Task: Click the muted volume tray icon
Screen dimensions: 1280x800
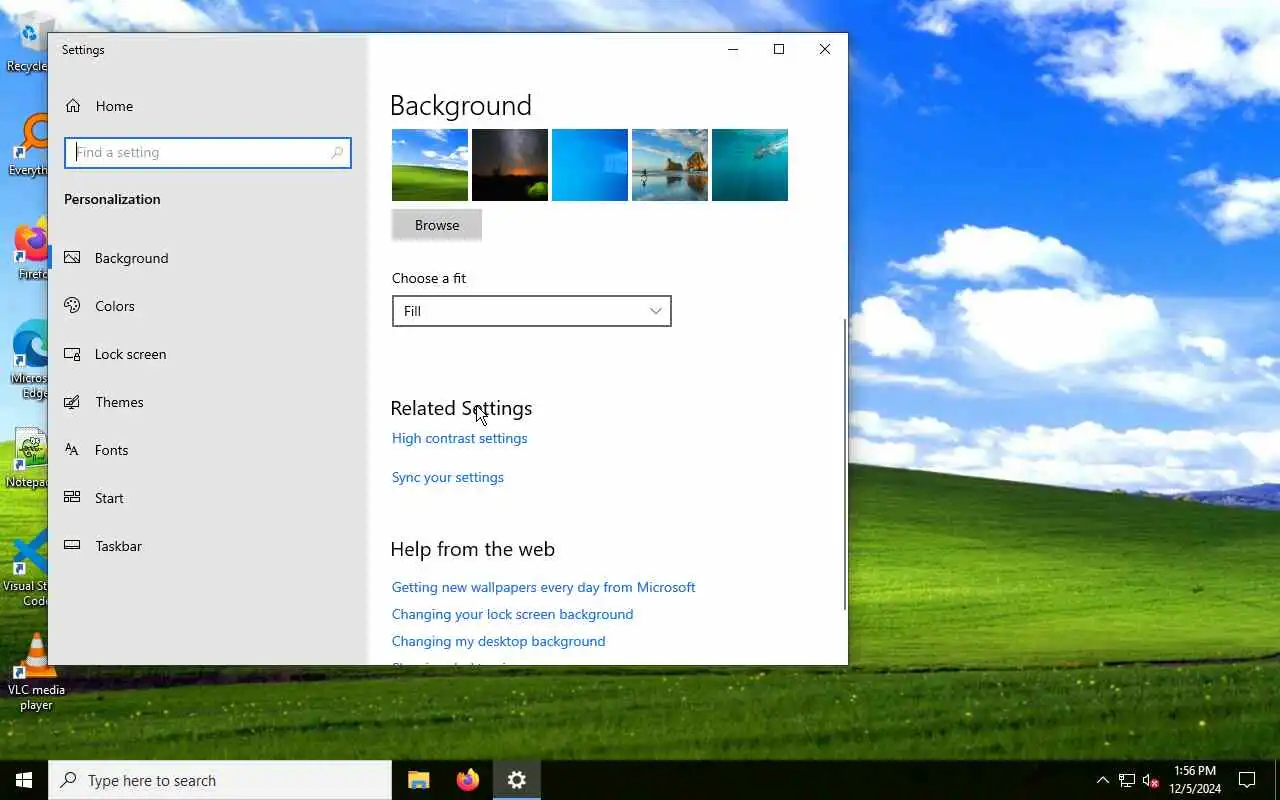Action: click(1150, 780)
